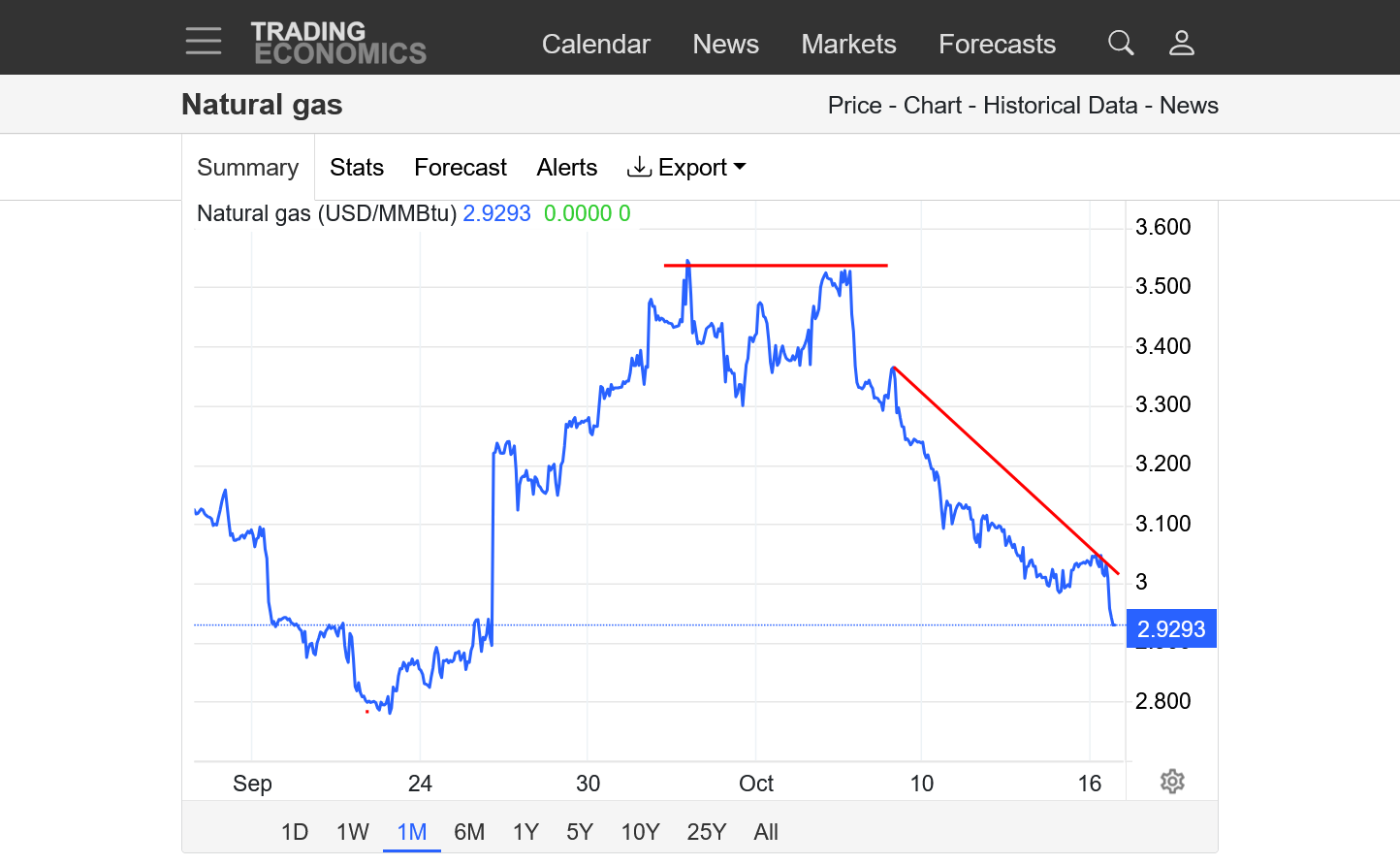Open chart settings gear icon
1400x865 pixels.
tap(1172, 782)
